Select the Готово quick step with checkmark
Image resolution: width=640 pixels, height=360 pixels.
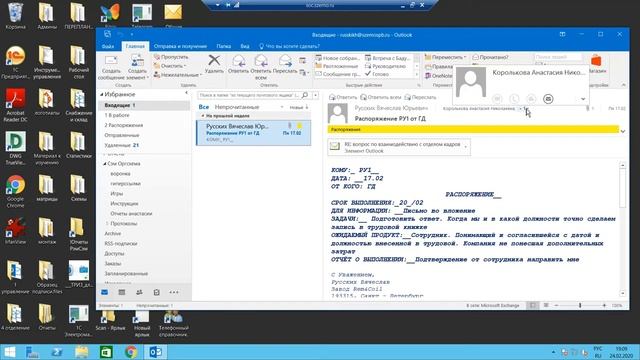tap(377, 74)
